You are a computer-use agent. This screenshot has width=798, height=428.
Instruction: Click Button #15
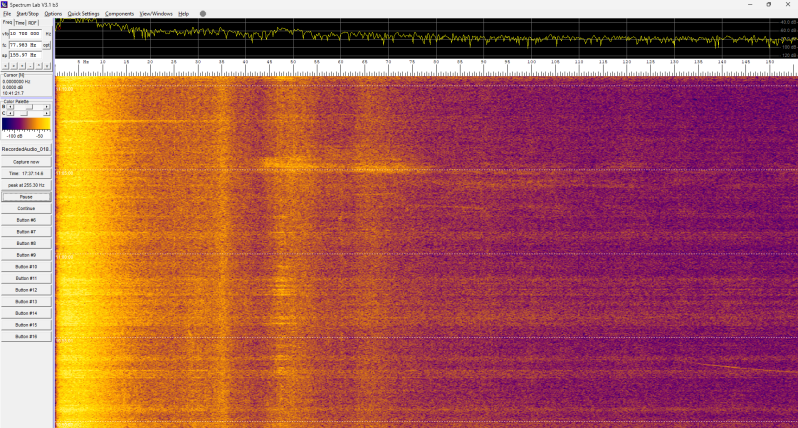(x=26, y=325)
